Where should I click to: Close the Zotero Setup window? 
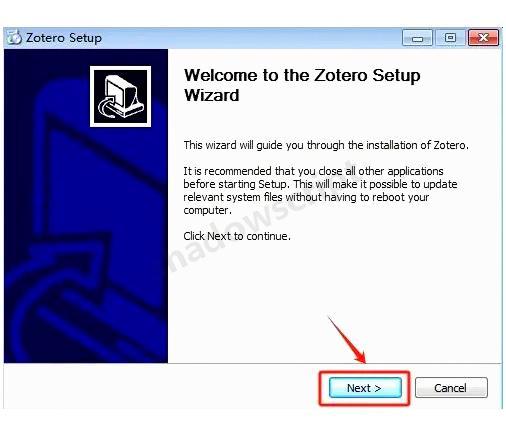point(483,38)
